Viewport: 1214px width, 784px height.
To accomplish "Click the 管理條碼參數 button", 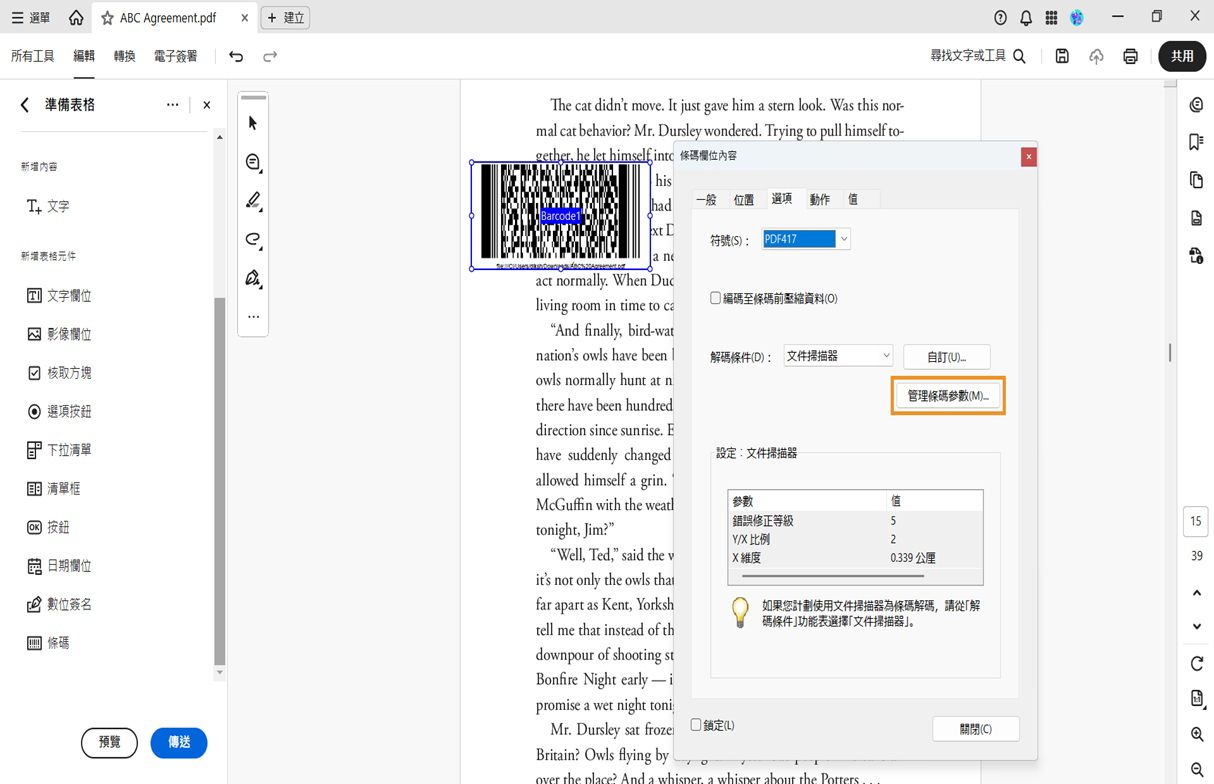I will [947, 395].
